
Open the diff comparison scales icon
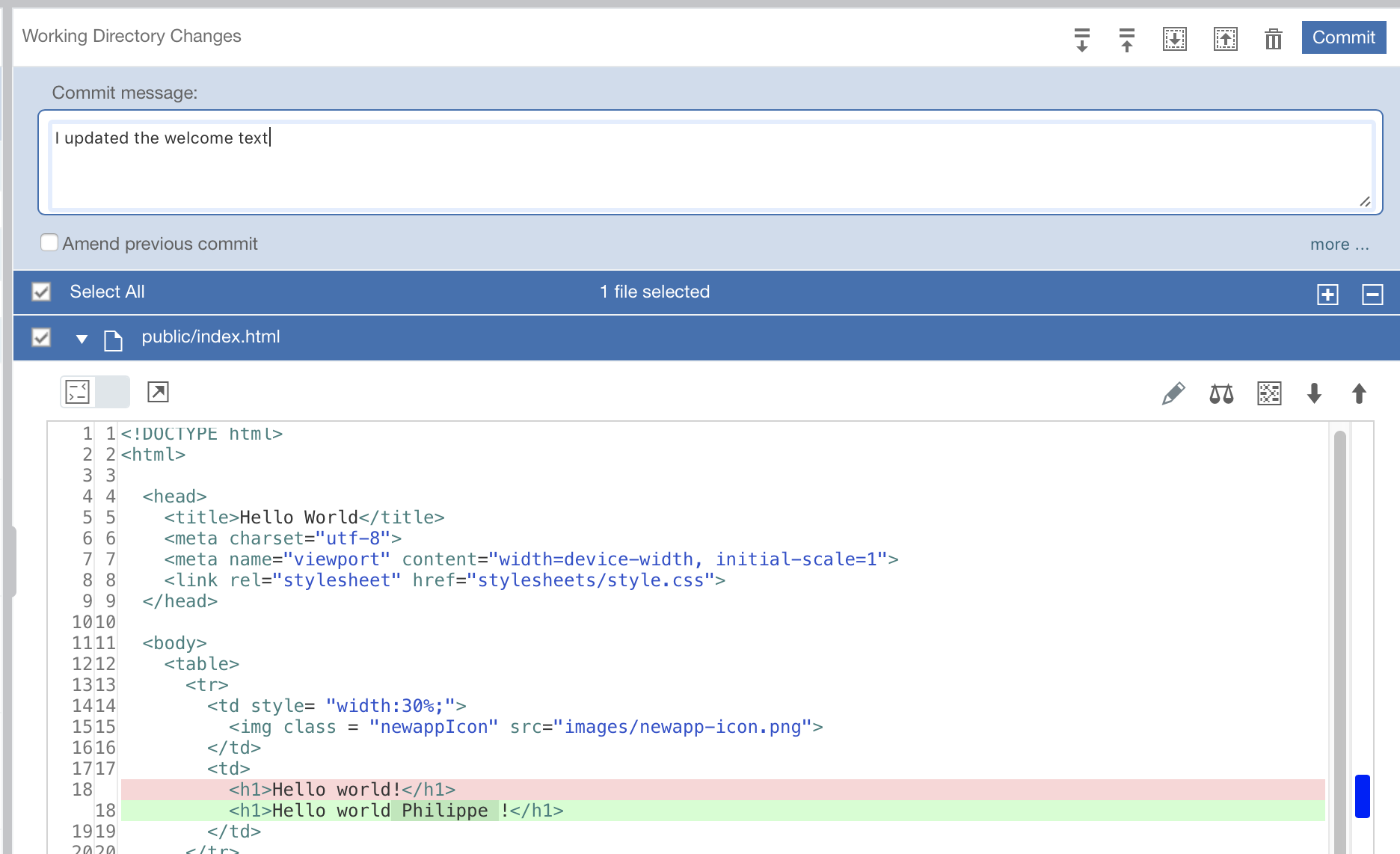point(1222,393)
